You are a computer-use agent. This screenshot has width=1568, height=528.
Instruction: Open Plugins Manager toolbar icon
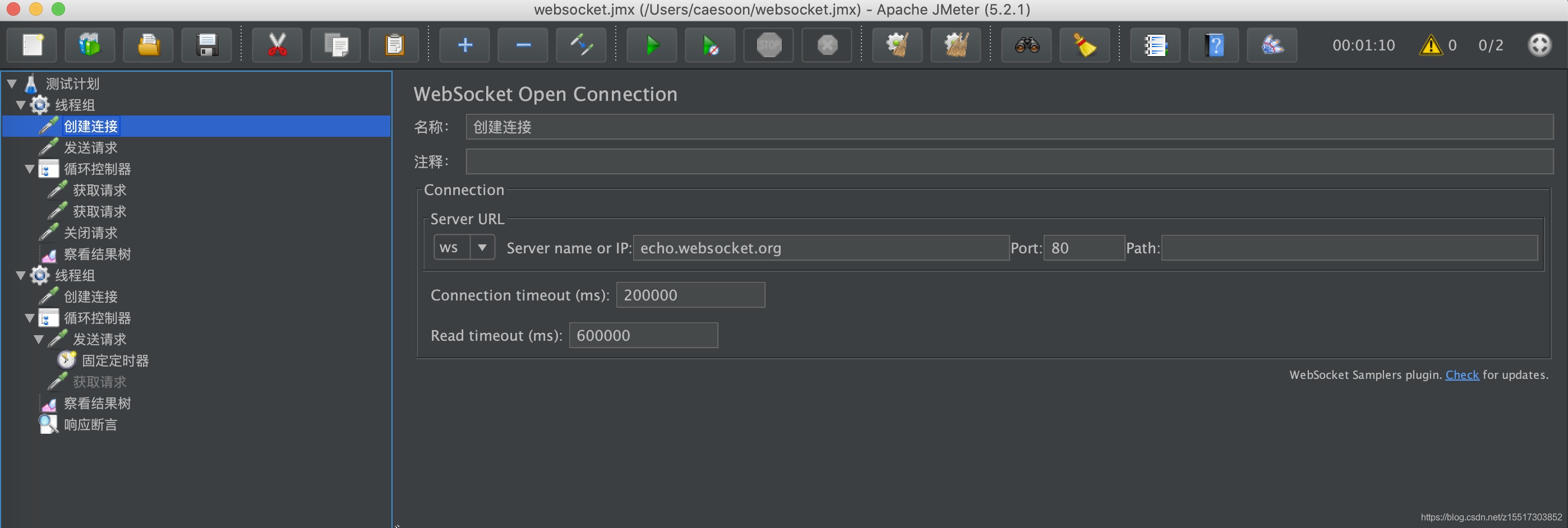[x=1272, y=45]
